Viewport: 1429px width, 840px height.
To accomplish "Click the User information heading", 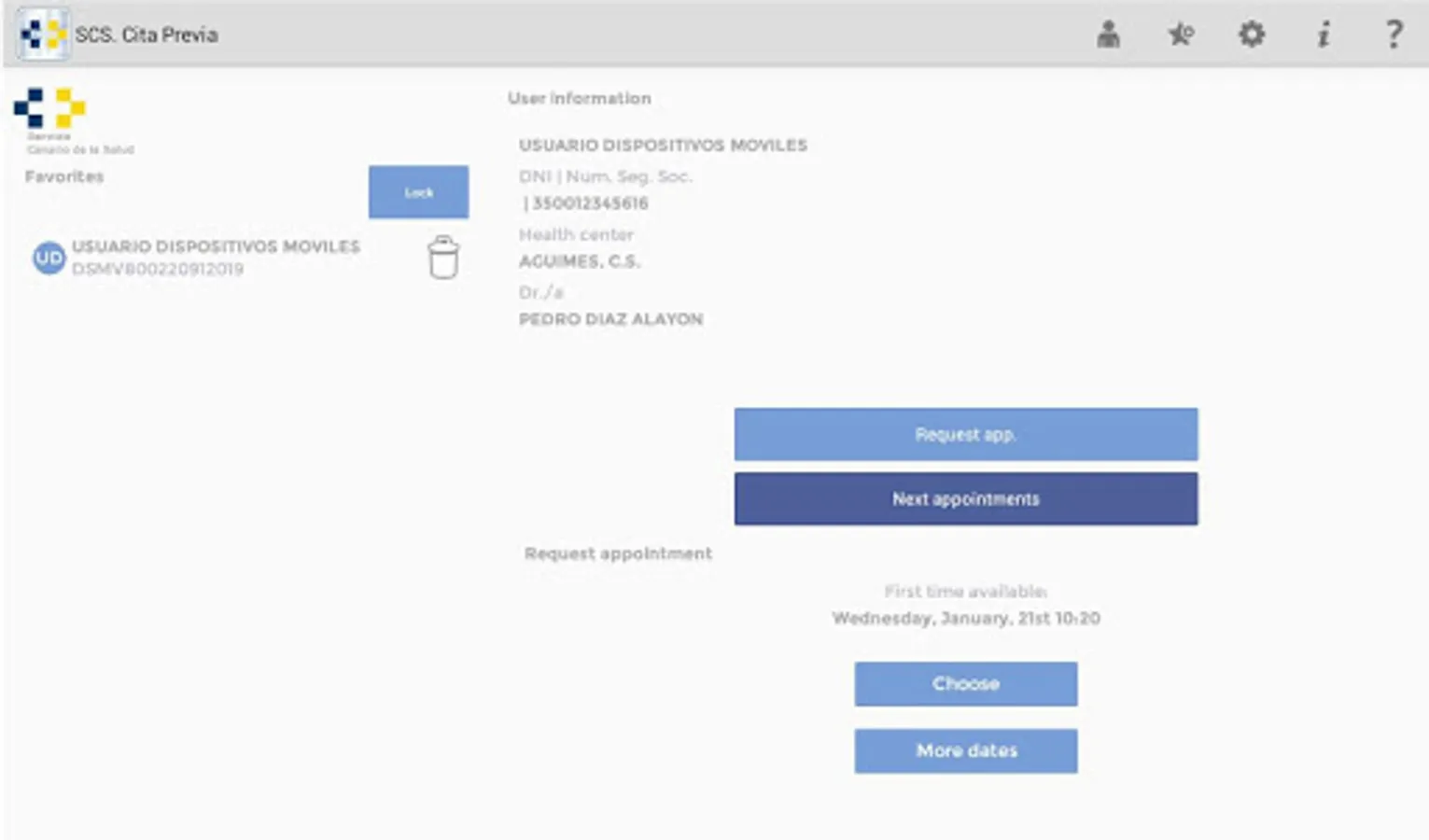I will tap(580, 98).
